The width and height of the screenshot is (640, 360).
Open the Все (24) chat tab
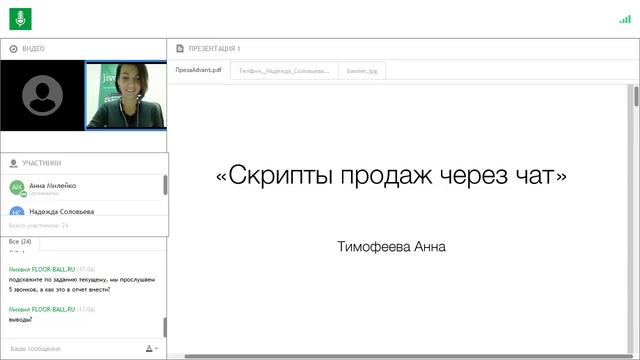point(20,242)
